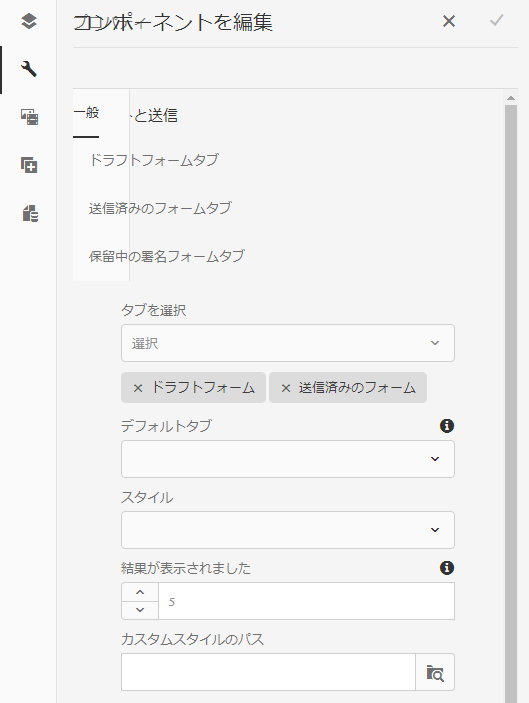Open the assets browser icon

[29, 117]
